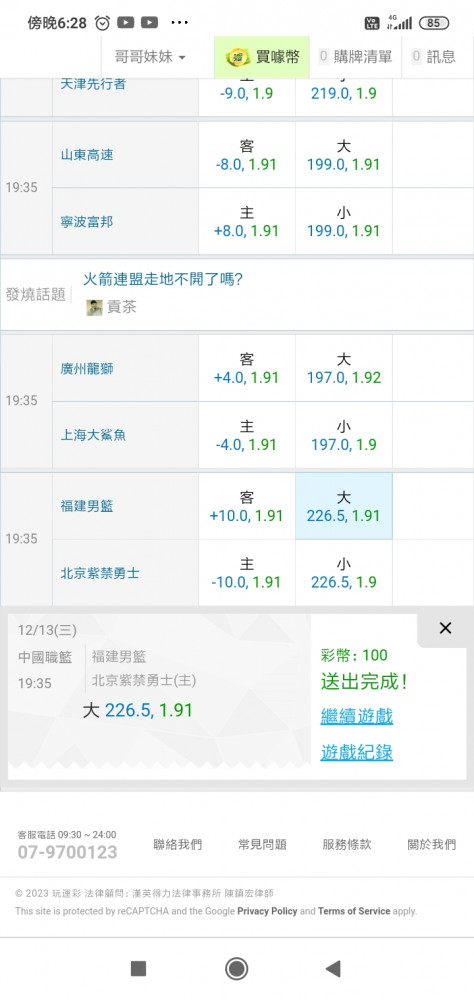Tap Android back navigation triangle

[x=333, y=969]
